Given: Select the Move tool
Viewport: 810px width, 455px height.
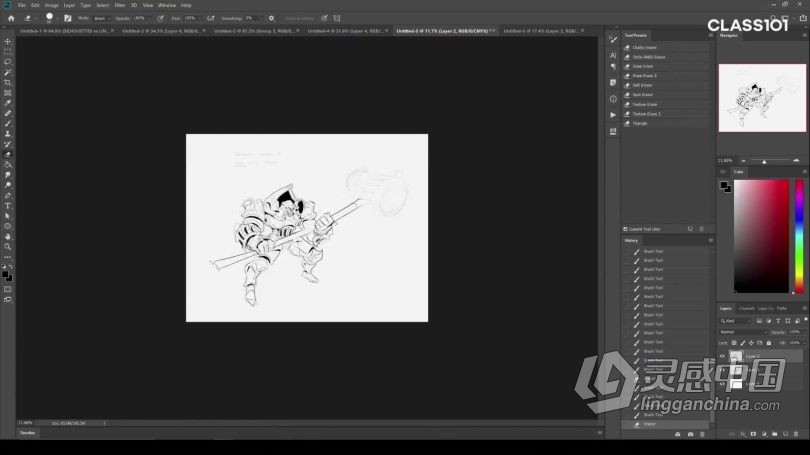Looking at the screenshot, I should pos(7,41).
